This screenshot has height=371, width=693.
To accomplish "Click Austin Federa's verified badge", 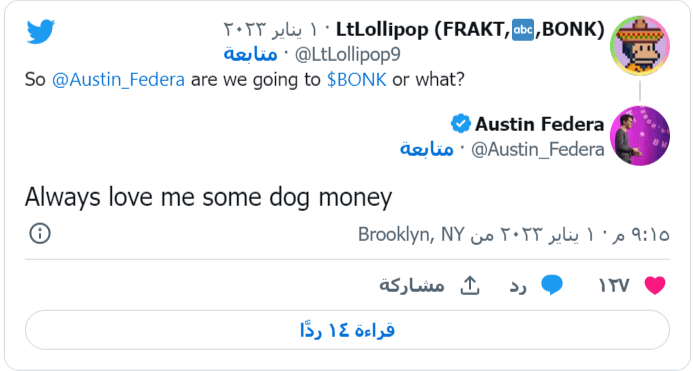I will [x=461, y=123].
